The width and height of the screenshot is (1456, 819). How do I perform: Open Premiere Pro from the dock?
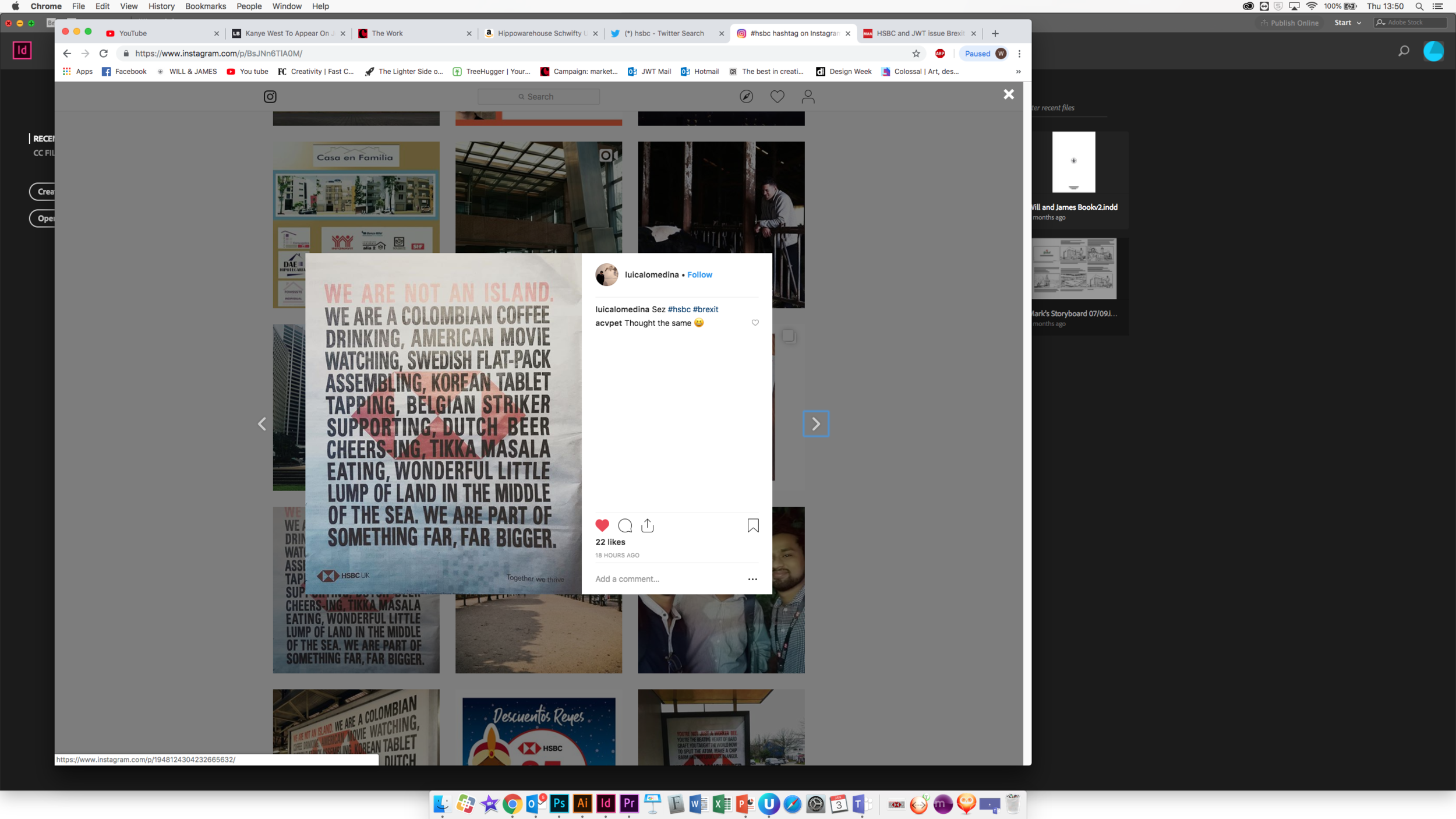point(628,804)
